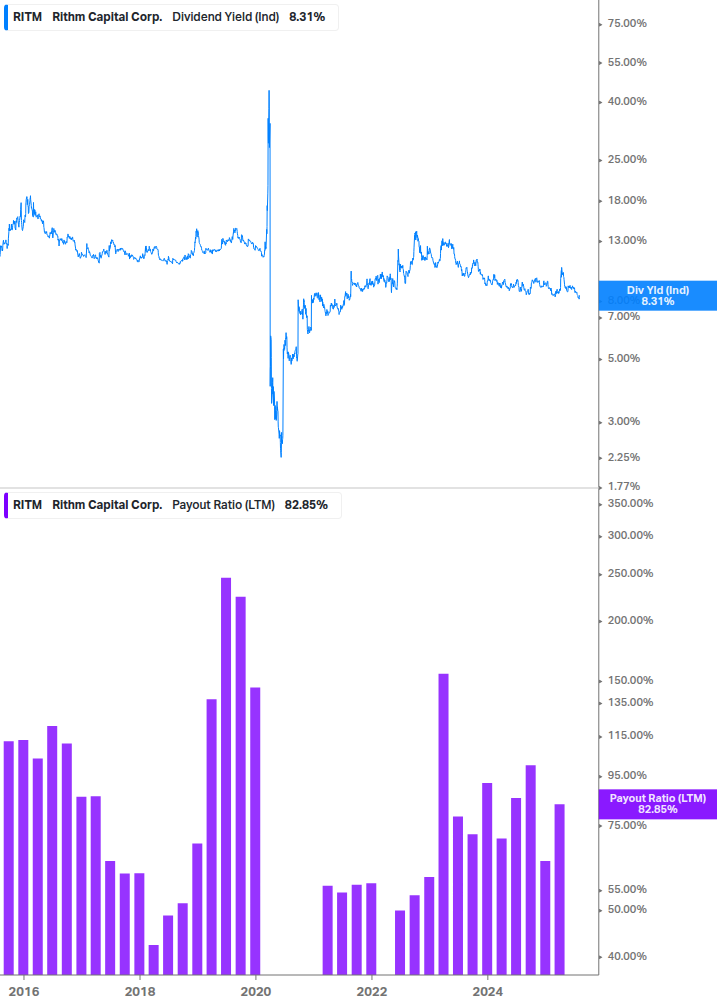Click the 95.00% payout ratio axis label

[x=627, y=776]
